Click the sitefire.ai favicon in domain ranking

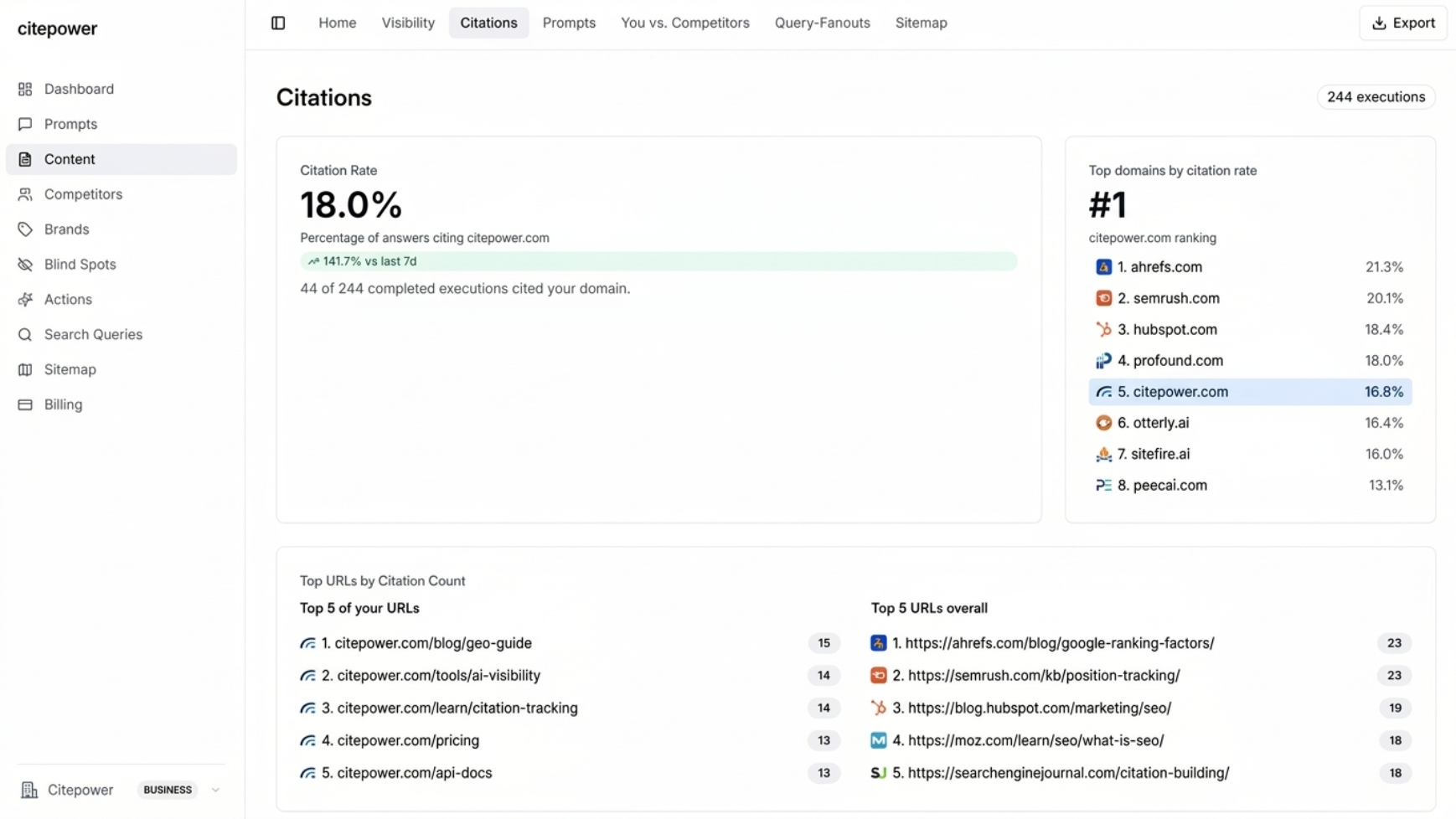(1103, 454)
